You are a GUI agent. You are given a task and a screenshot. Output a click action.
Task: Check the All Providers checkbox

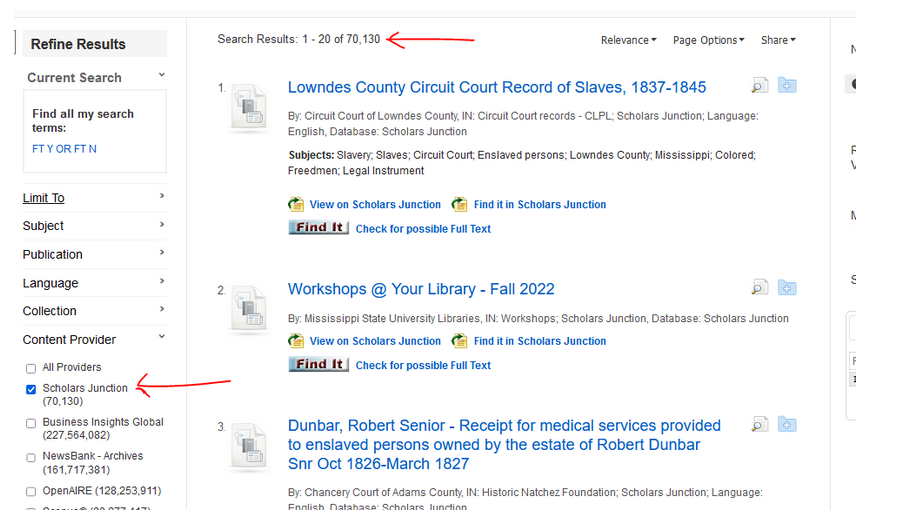pos(31,369)
